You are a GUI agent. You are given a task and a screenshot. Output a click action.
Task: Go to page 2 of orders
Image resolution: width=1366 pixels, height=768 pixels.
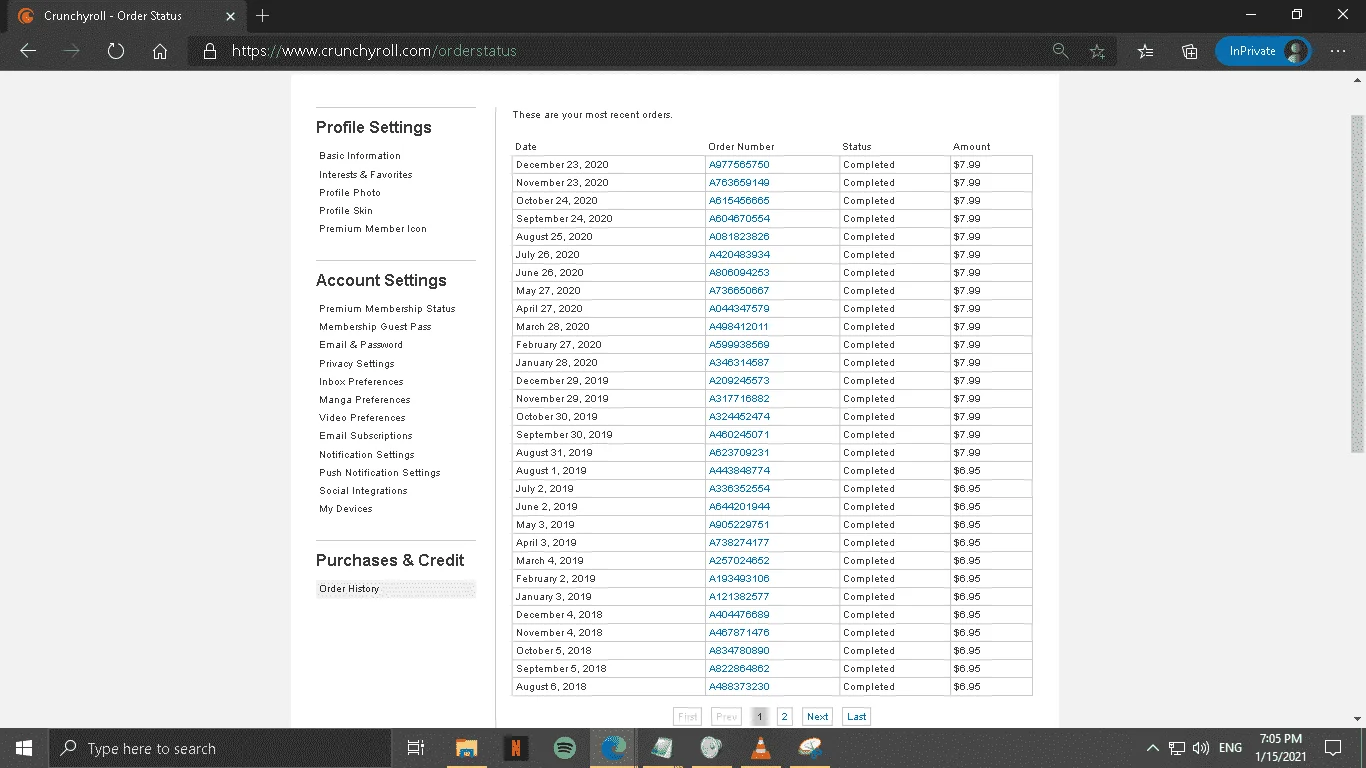[784, 716]
